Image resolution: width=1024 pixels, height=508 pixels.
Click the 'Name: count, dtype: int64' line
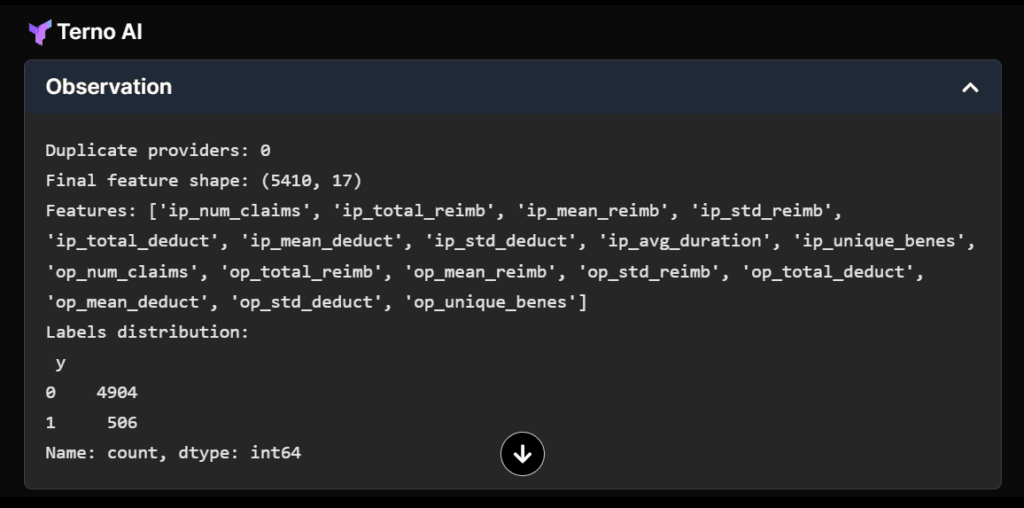(x=173, y=453)
